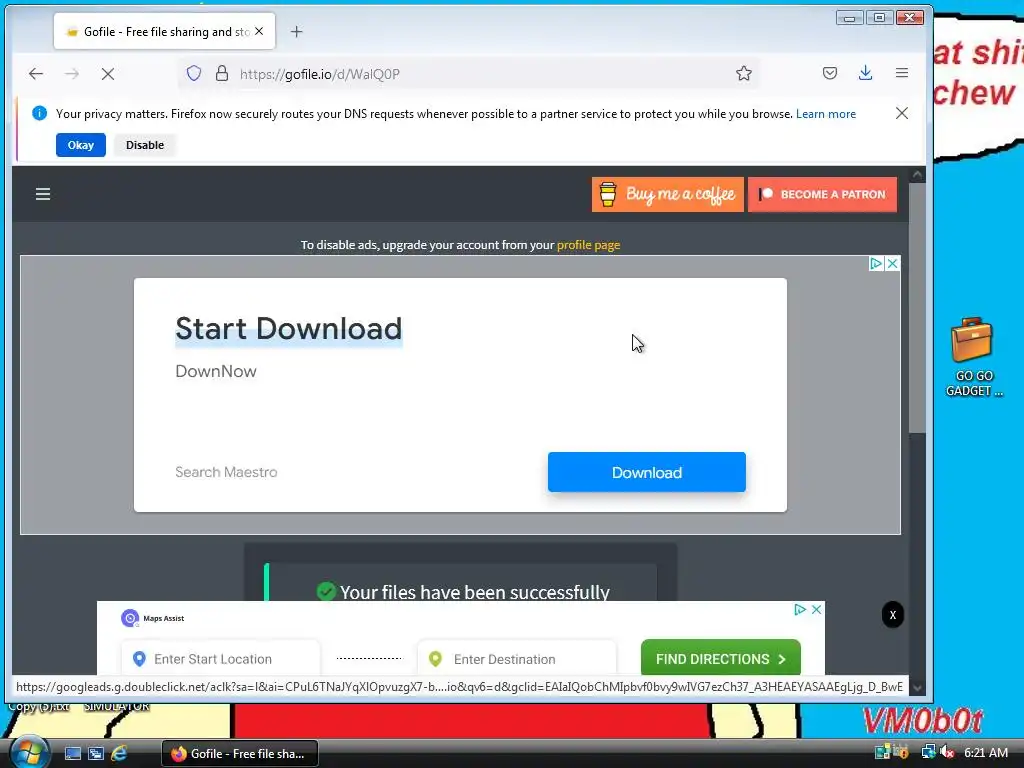This screenshot has width=1024, height=768.
Task: Click the Gofile Firefox taskbar button
Action: pos(240,753)
